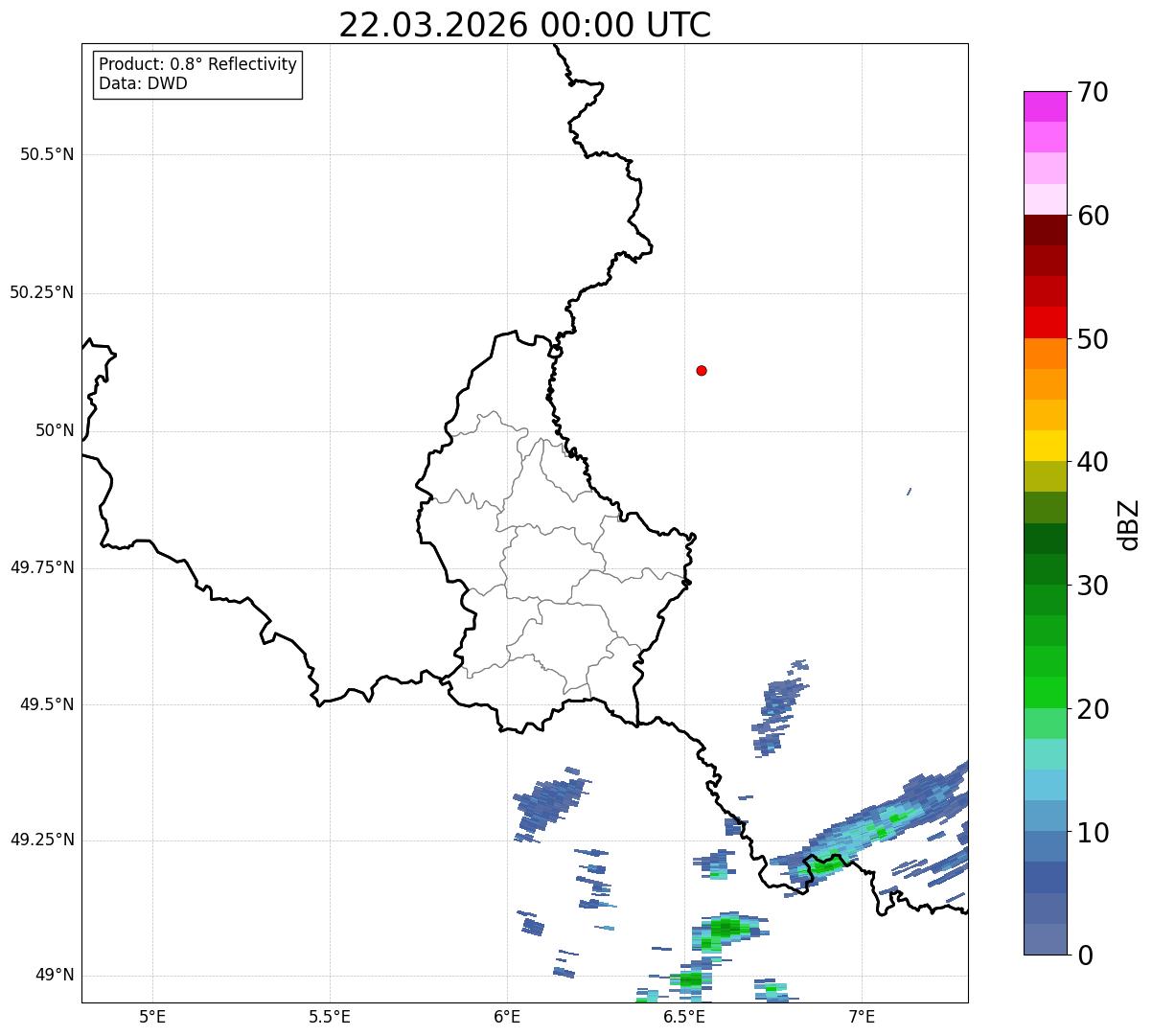Click the 49.75°N latitude label
The image size is (1152, 1036).
coord(42,567)
